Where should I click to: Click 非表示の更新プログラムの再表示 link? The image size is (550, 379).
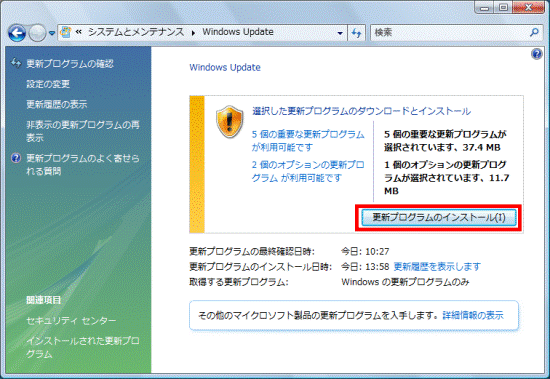tap(83, 131)
